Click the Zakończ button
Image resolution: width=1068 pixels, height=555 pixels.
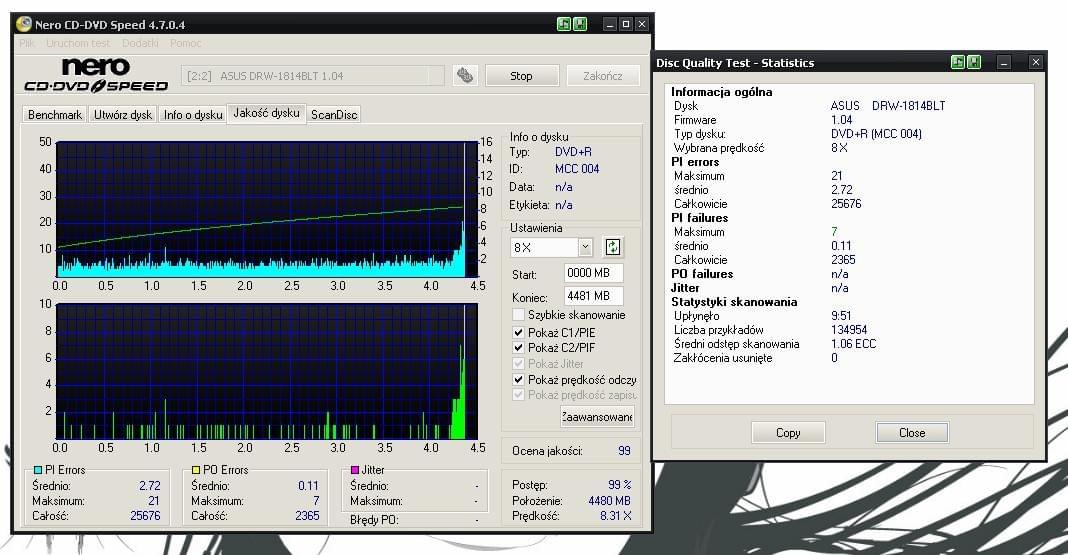pyautogui.click(x=603, y=76)
